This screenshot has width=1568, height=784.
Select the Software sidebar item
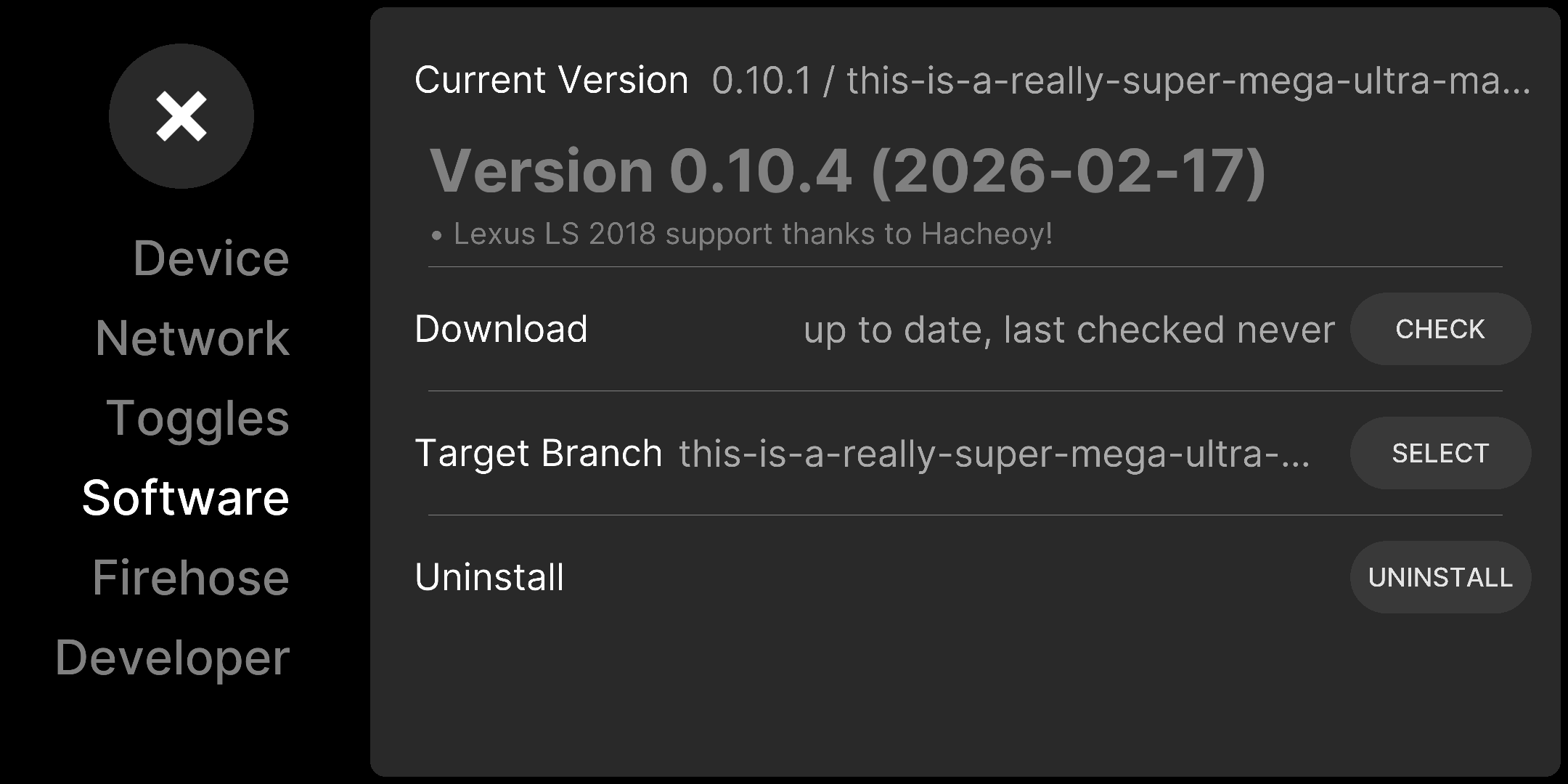coord(186,498)
